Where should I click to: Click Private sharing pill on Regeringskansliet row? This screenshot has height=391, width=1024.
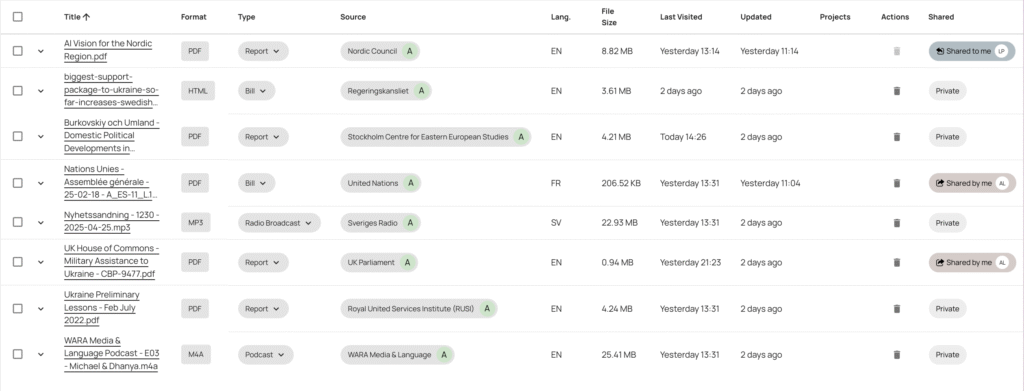947,91
